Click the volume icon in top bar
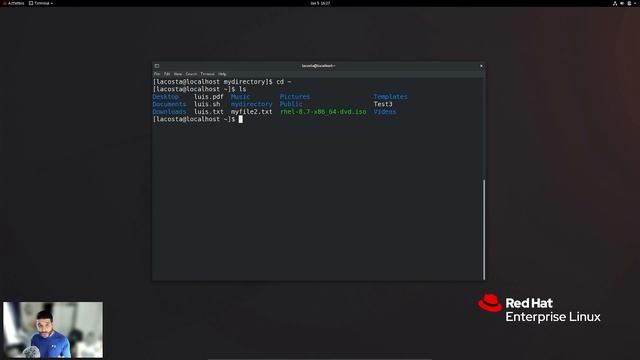The height and width of the screenshot is (360, 640). click(x=622, y=3)
